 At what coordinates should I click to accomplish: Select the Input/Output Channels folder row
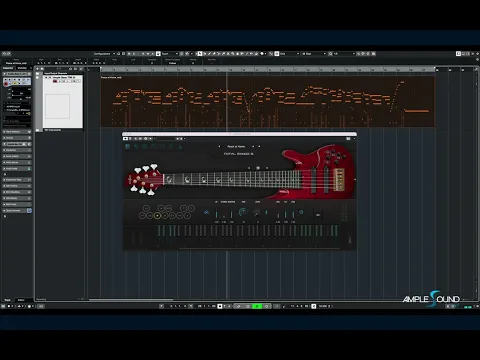tap(62, 73)
